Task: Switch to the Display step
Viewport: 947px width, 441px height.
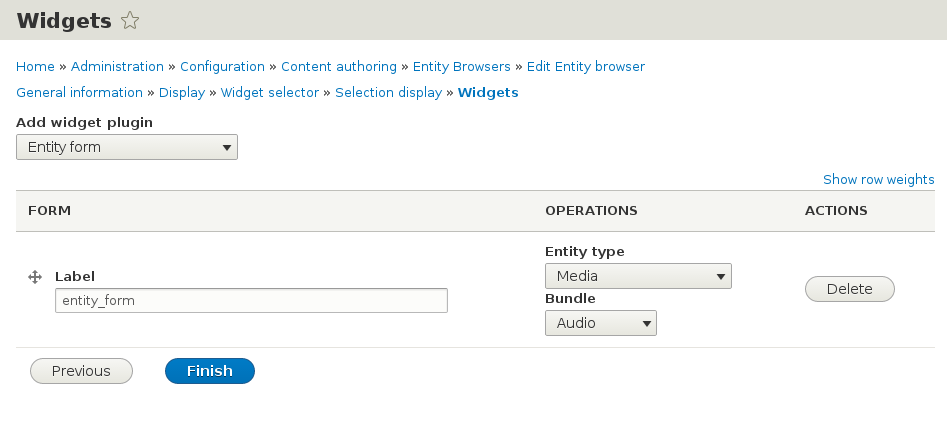Action: tap(181, 93)
